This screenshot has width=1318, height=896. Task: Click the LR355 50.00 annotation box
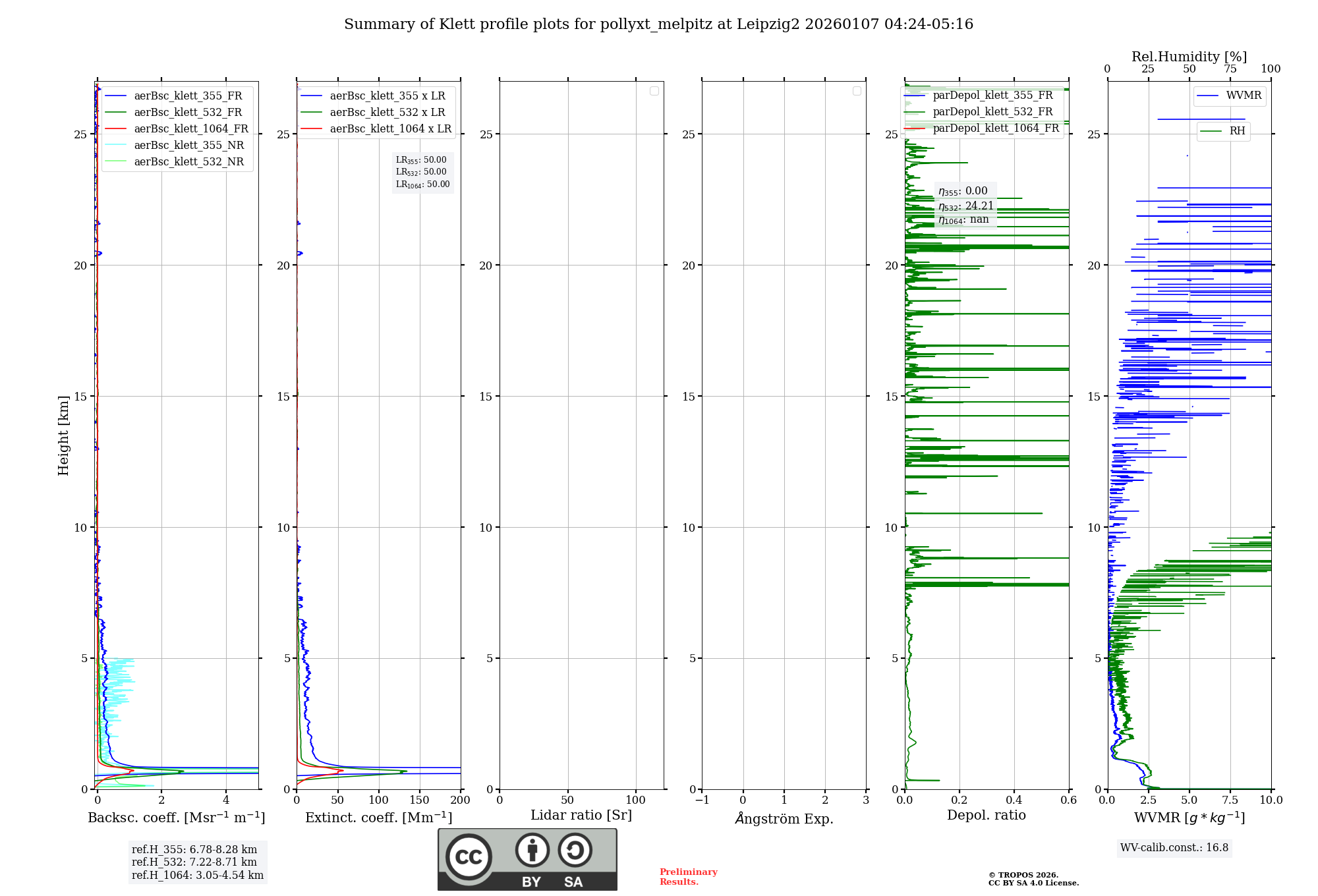tap(421, 160)
